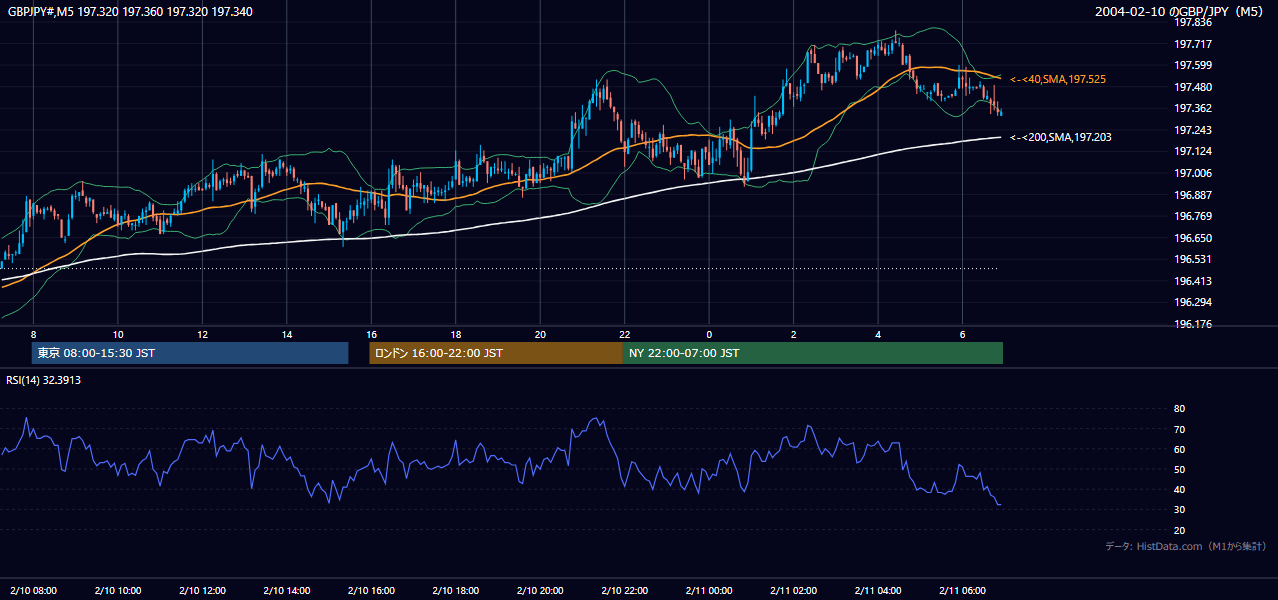
Task: Click price axis label 196.650
Action: pyautogui.click(x=1192, y=238)
